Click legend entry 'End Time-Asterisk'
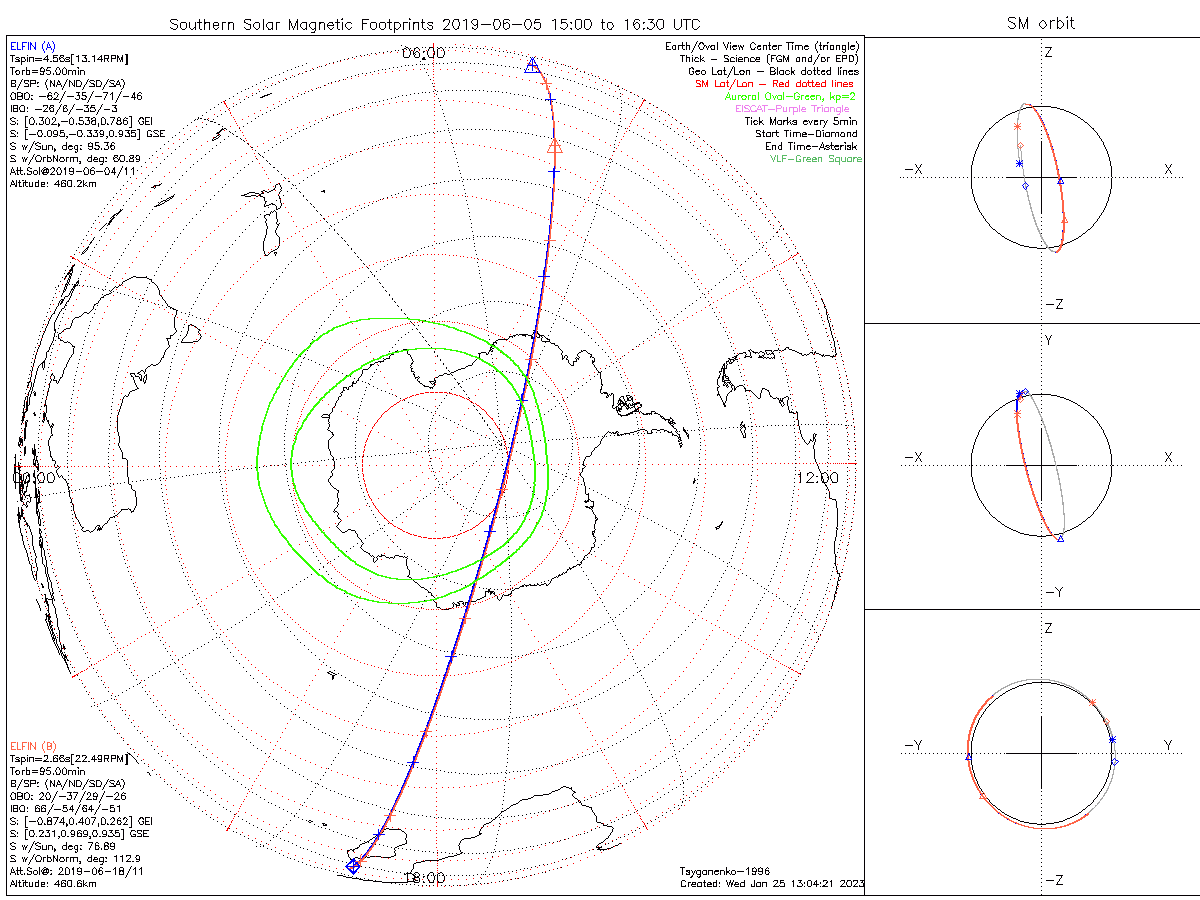 (811, 146)
